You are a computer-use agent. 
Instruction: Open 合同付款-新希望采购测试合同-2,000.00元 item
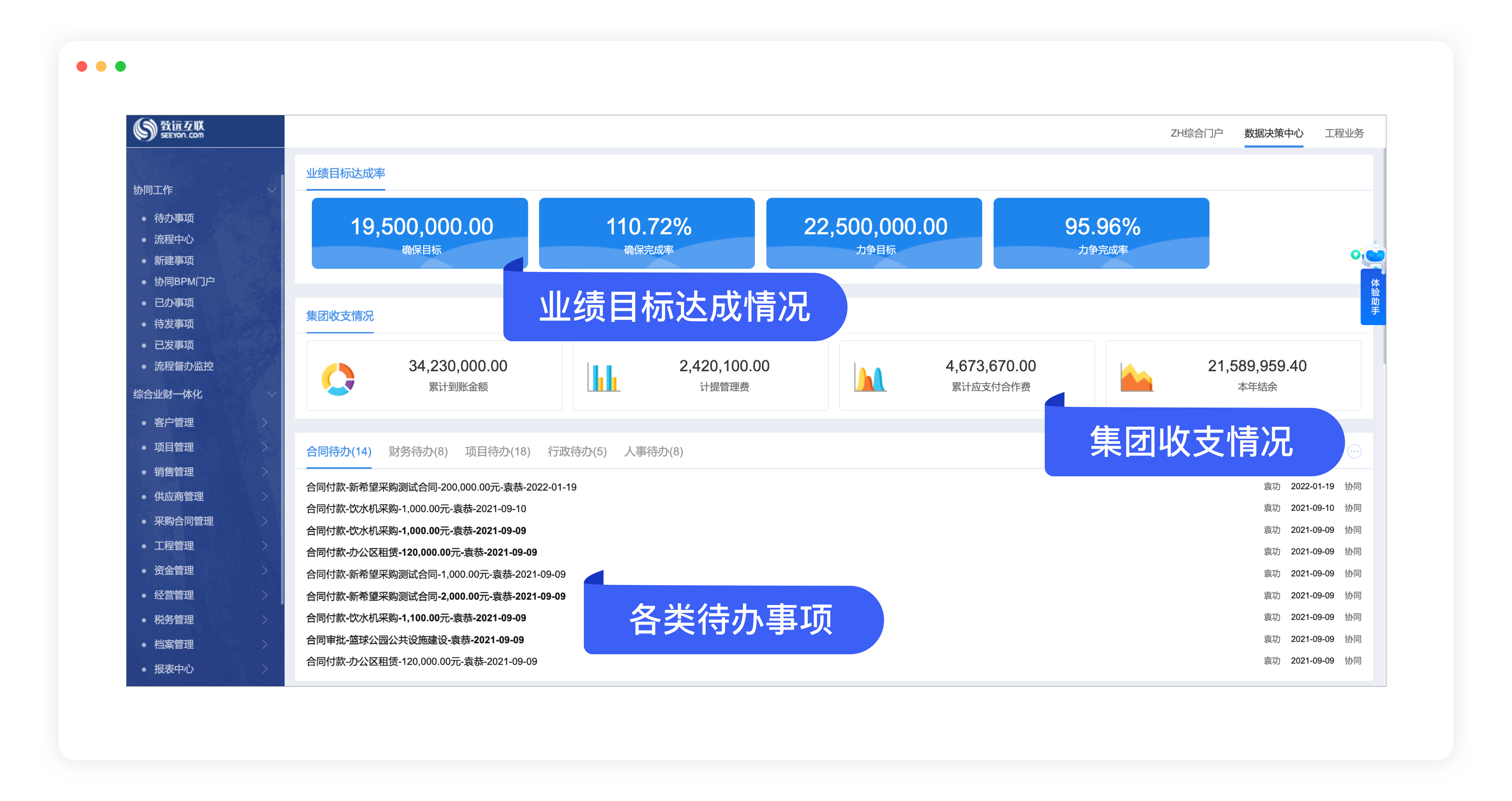pyautogui.click(x=436, y=596)
